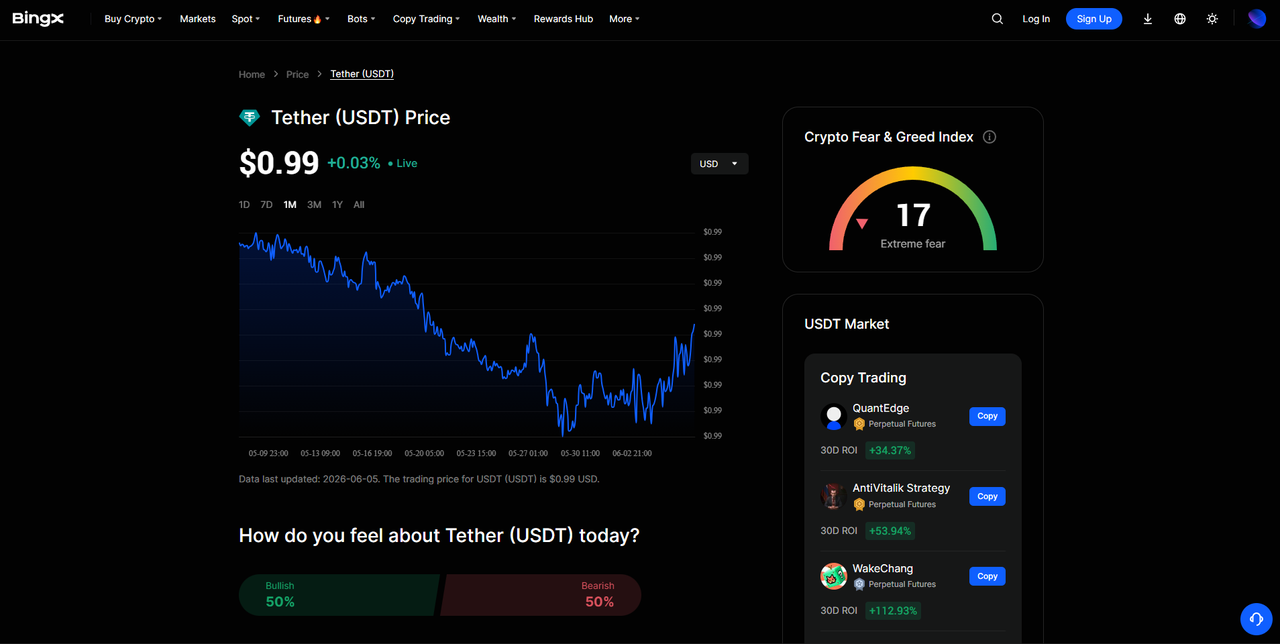Click the Tether coin logo icon
The height and width of the screenshot is (644, 1280).
249,118
